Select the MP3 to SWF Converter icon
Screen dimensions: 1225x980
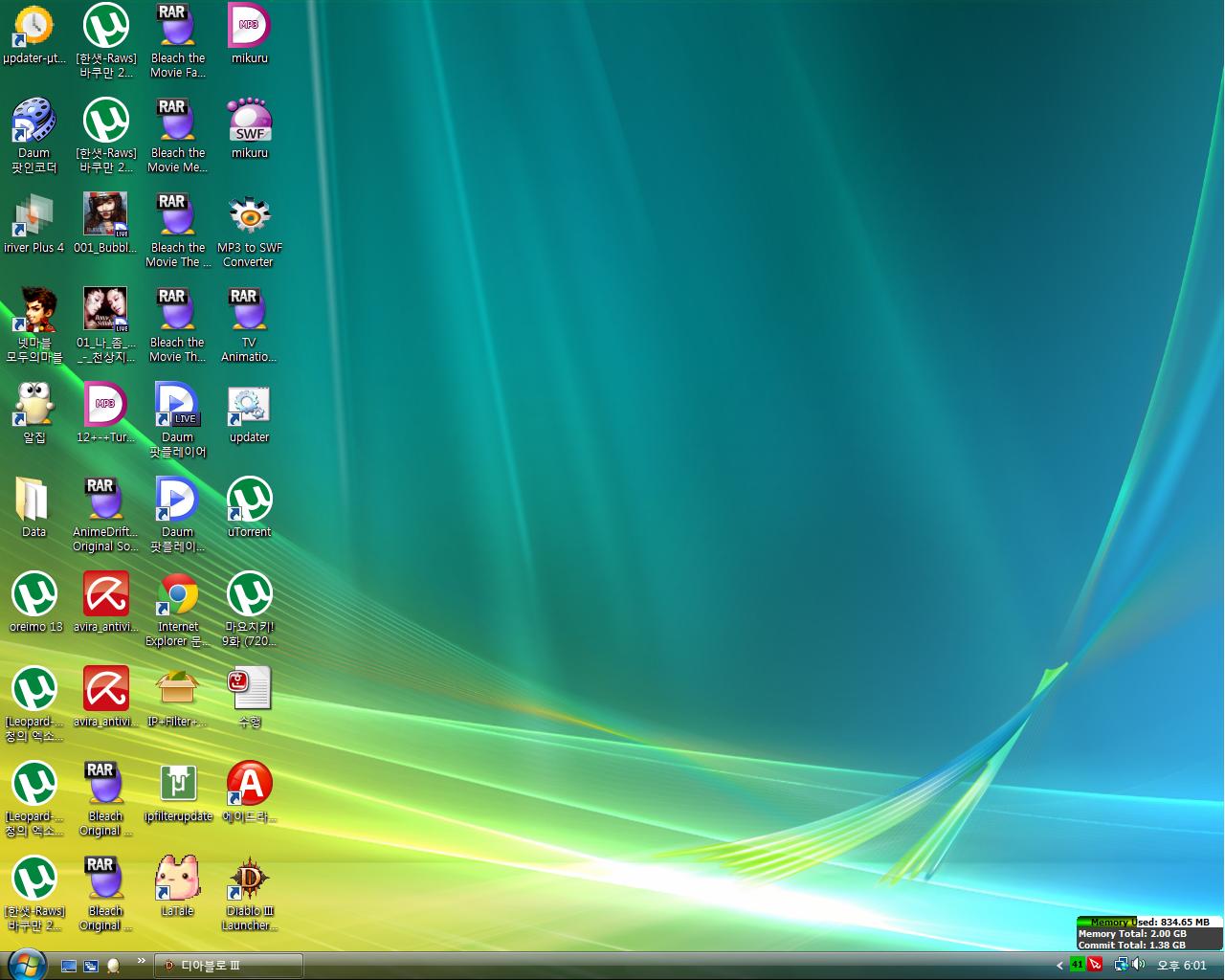249,217
